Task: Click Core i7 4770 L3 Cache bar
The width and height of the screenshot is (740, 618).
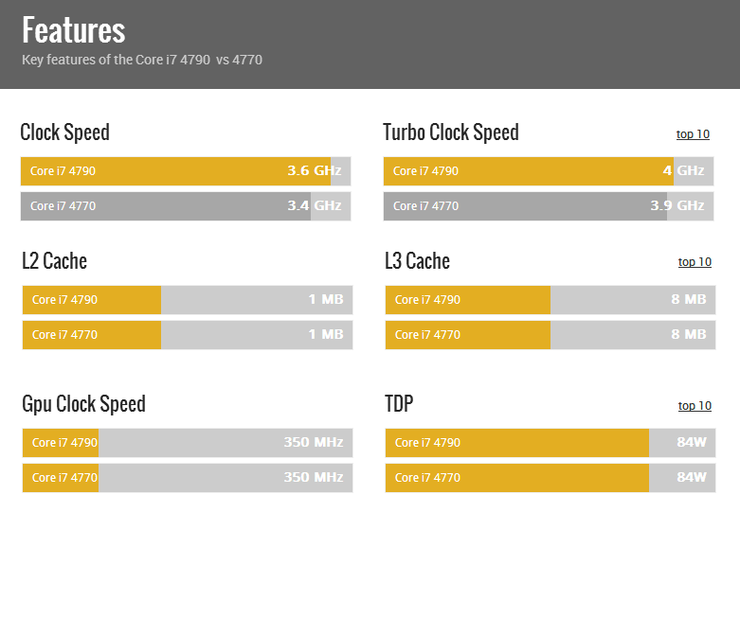Action: coord(550,335)
